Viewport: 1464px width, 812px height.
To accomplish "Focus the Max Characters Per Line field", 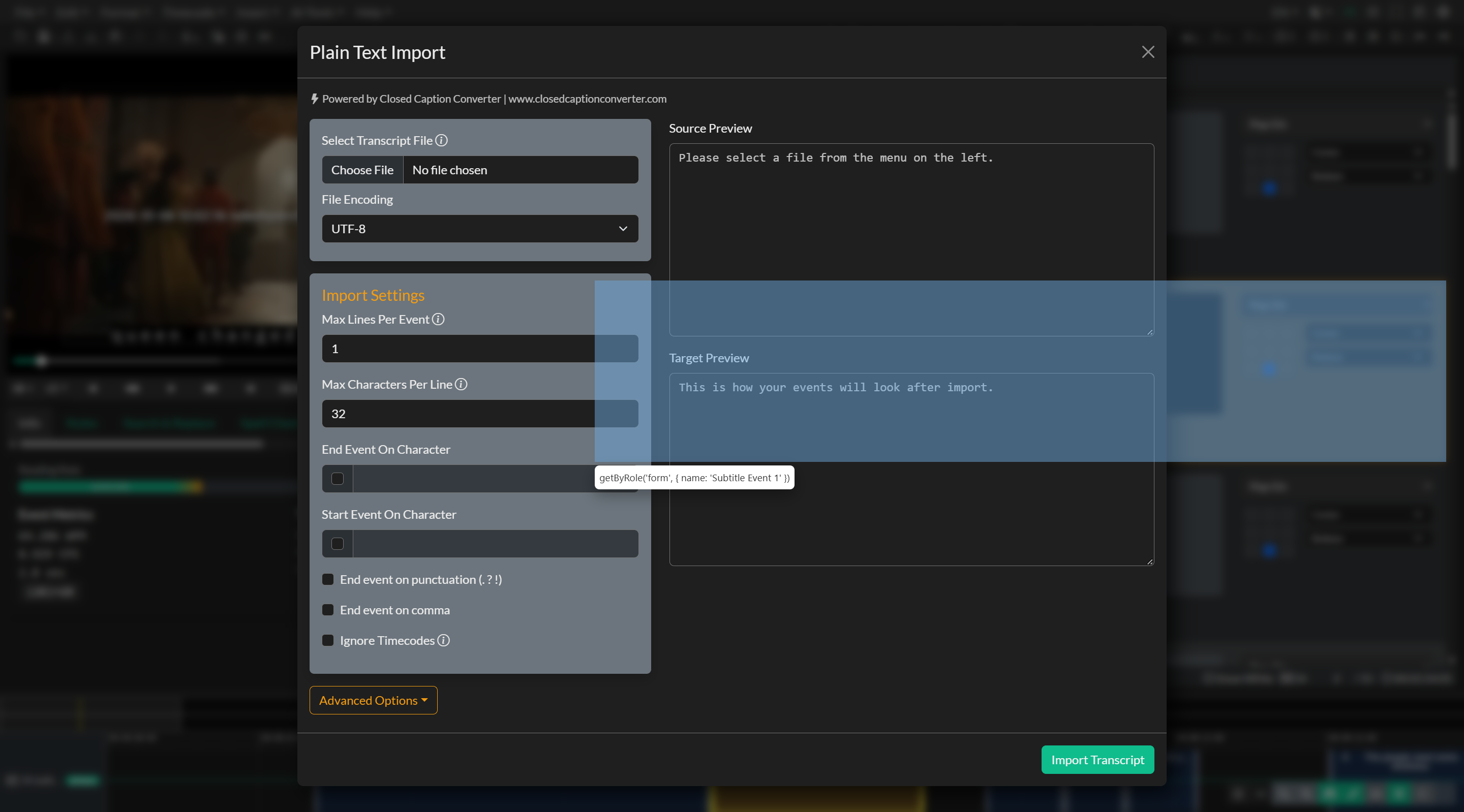I will pos(480,414).
